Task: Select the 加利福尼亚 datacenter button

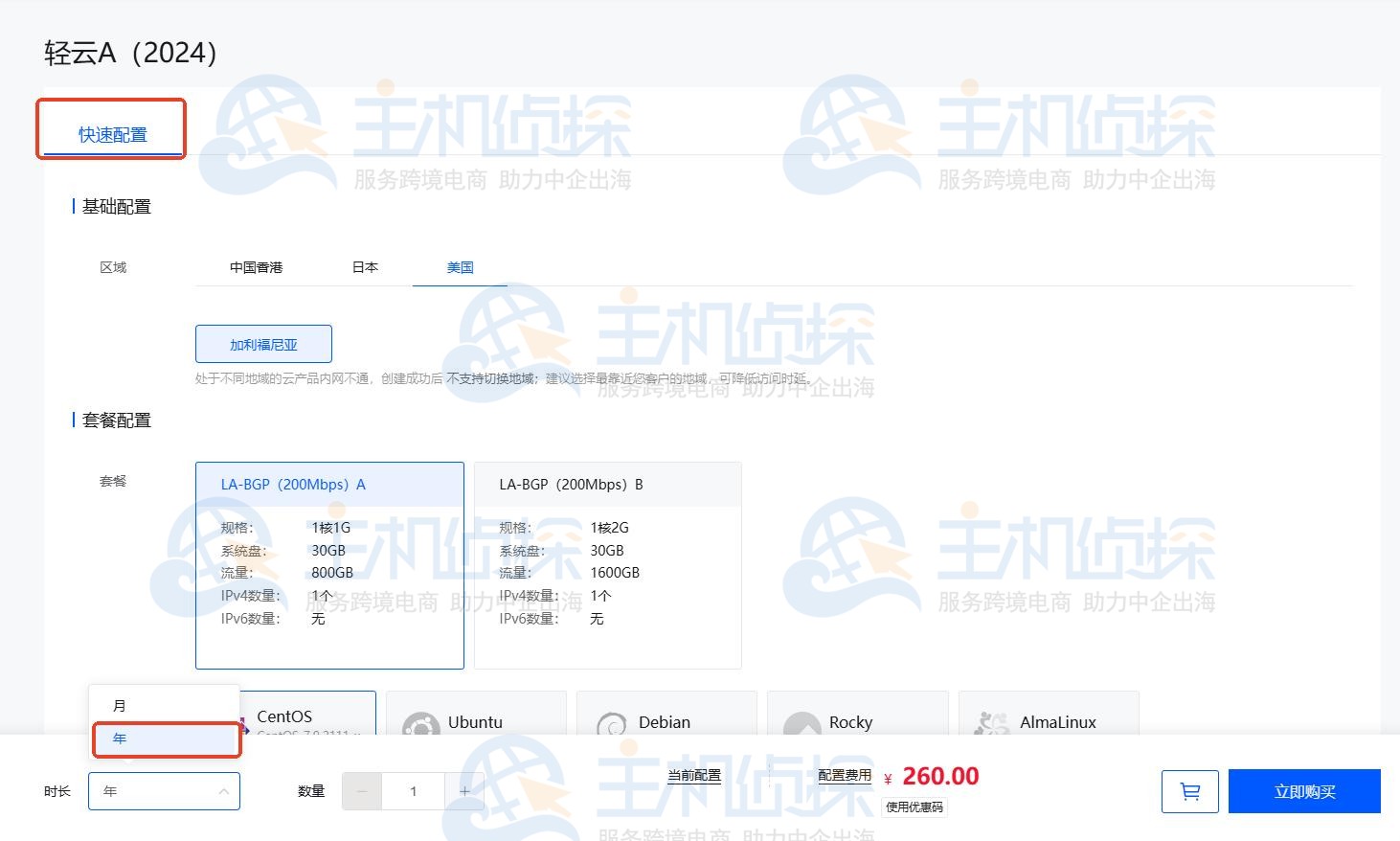Action: click(x=263, y=344)
